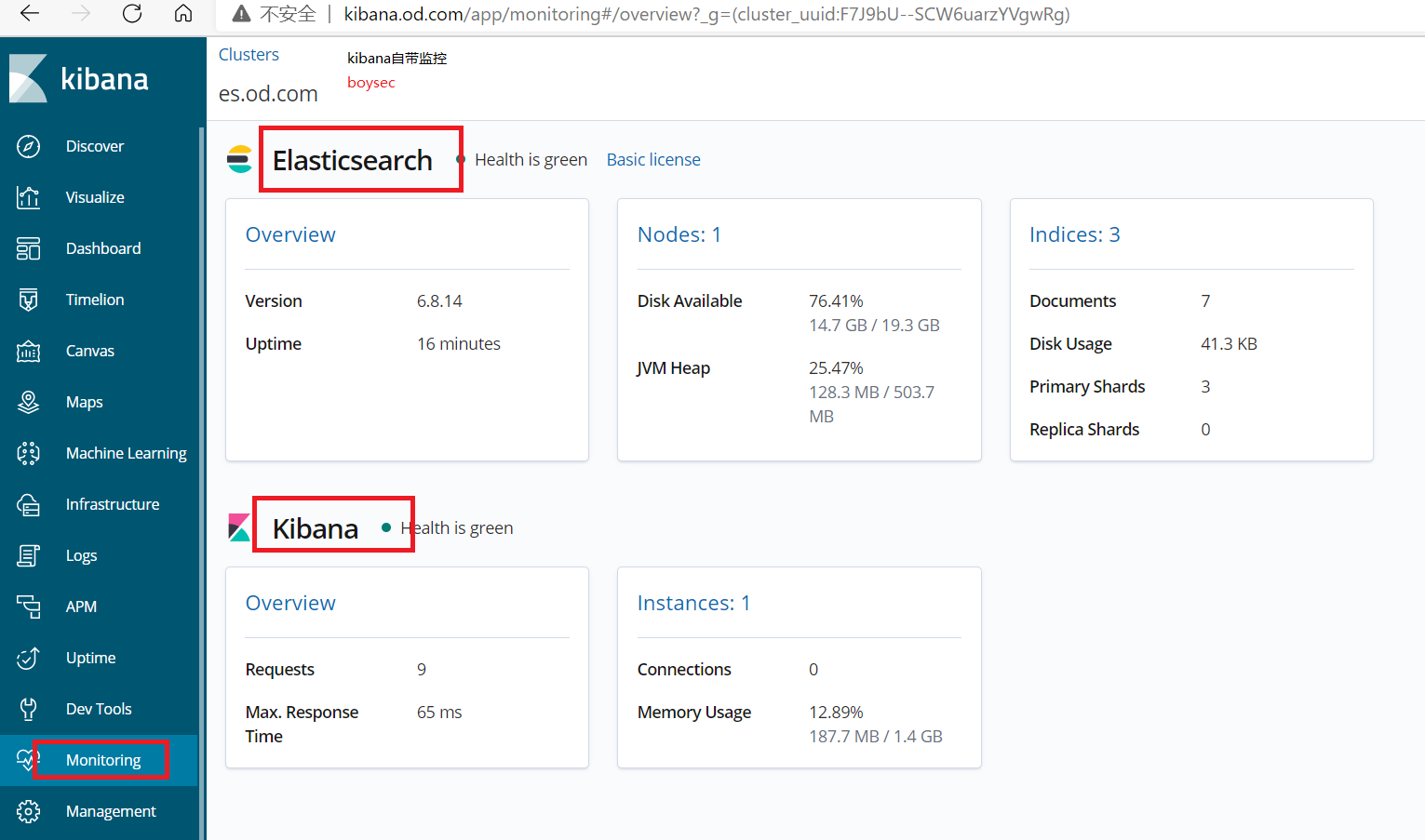
Task: Open Logs via its document icon
Action: pyautogui.click(x=29, y=555)
